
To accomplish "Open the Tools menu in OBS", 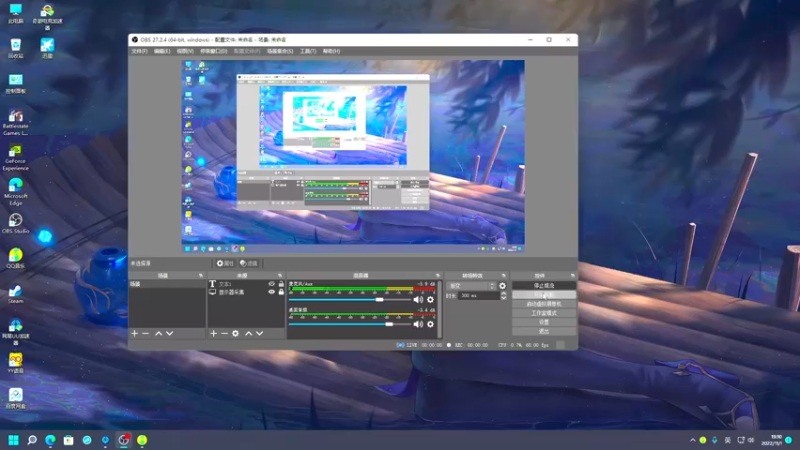I will click(308, 51).
